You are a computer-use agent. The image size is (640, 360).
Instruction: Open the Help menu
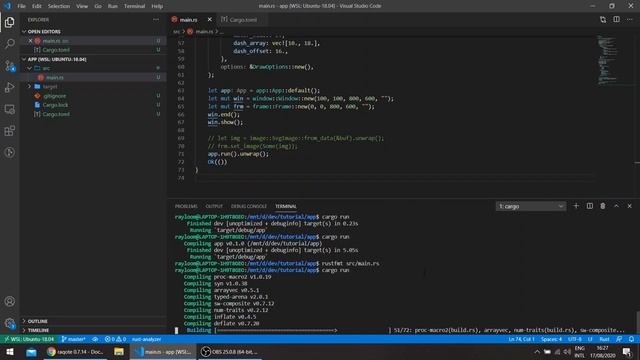click(157, 6)
